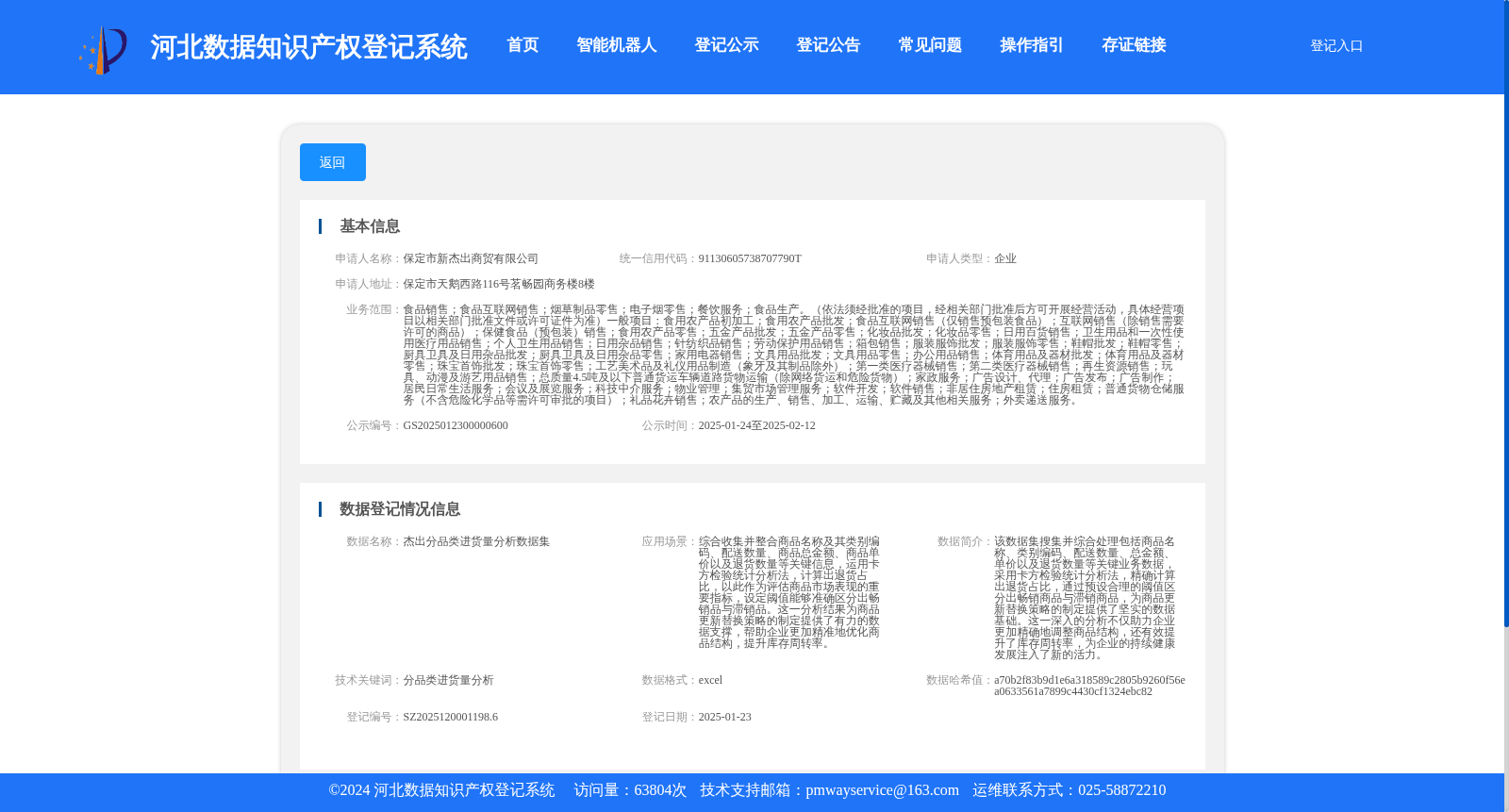Screen dimensions: 1509x812
Task: Select applicant name 保定市新杰出商贸有限公司
Action: click(471, 258)
